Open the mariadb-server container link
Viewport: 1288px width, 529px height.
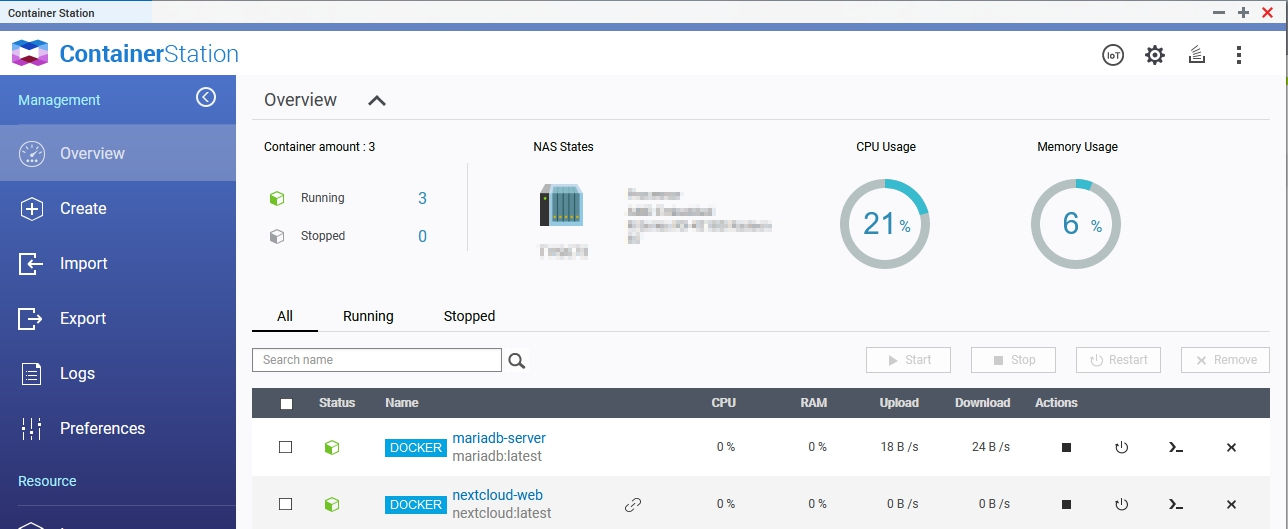tap(499, 438)
